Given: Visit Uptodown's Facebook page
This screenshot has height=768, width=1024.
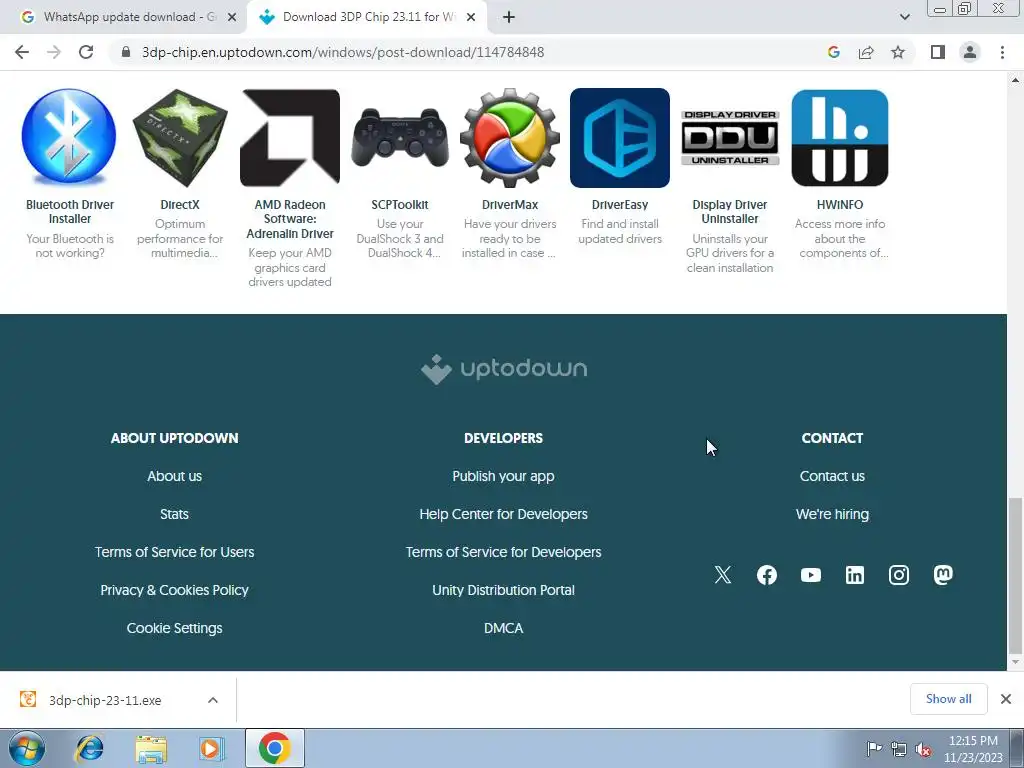Looking at the screenshot, I should pyautogui.click(x=767, y=575).
